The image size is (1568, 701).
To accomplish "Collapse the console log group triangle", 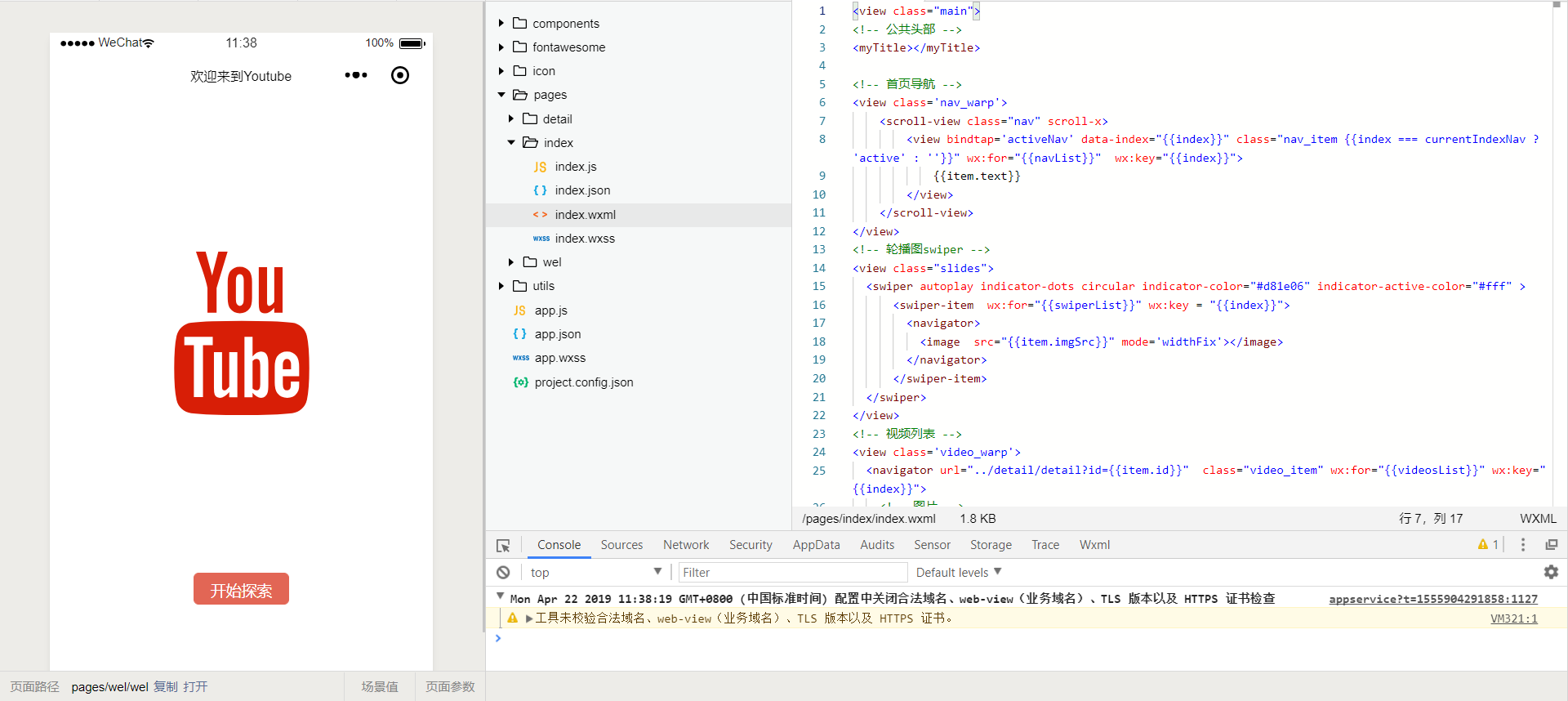I will pyautogui.click(x=500, y=596).
